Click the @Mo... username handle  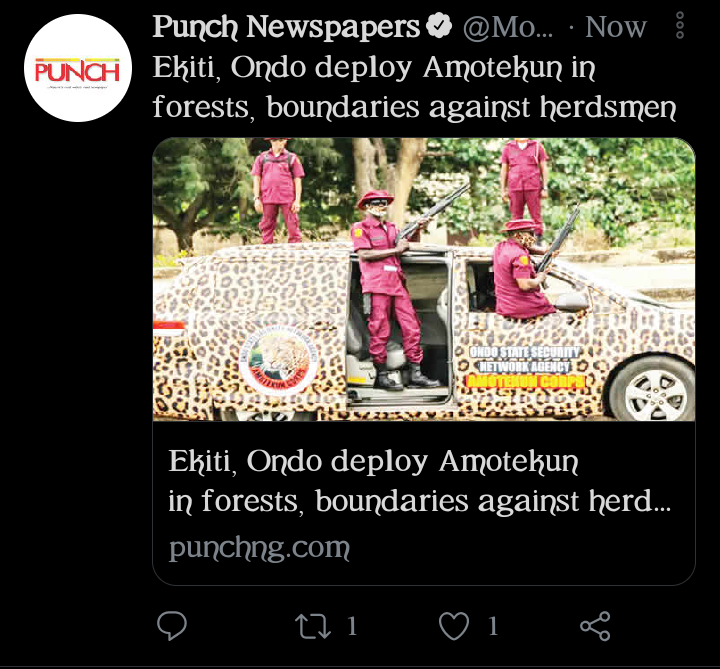coord(508,28)
